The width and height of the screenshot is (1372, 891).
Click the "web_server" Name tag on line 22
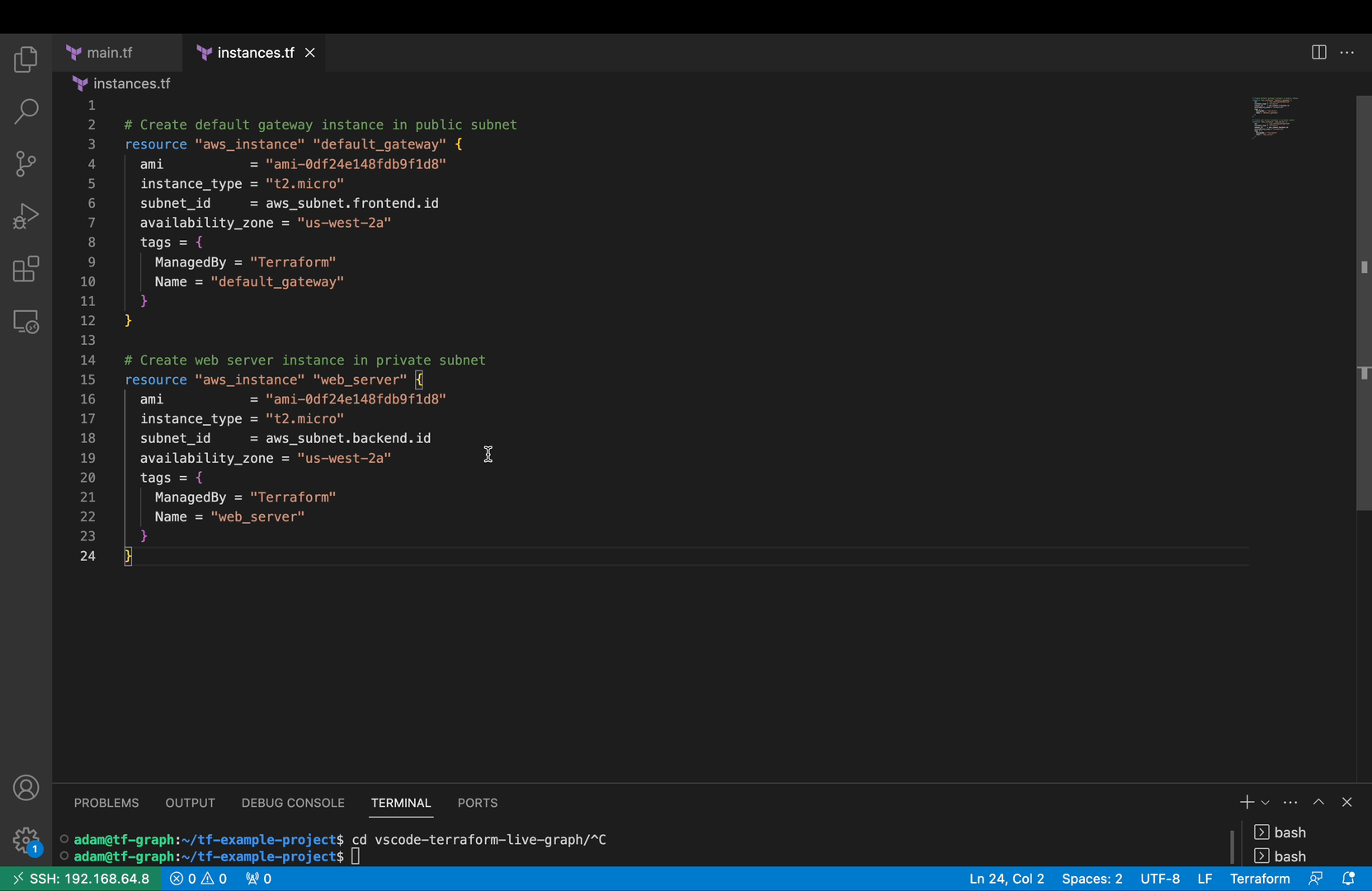257,516
